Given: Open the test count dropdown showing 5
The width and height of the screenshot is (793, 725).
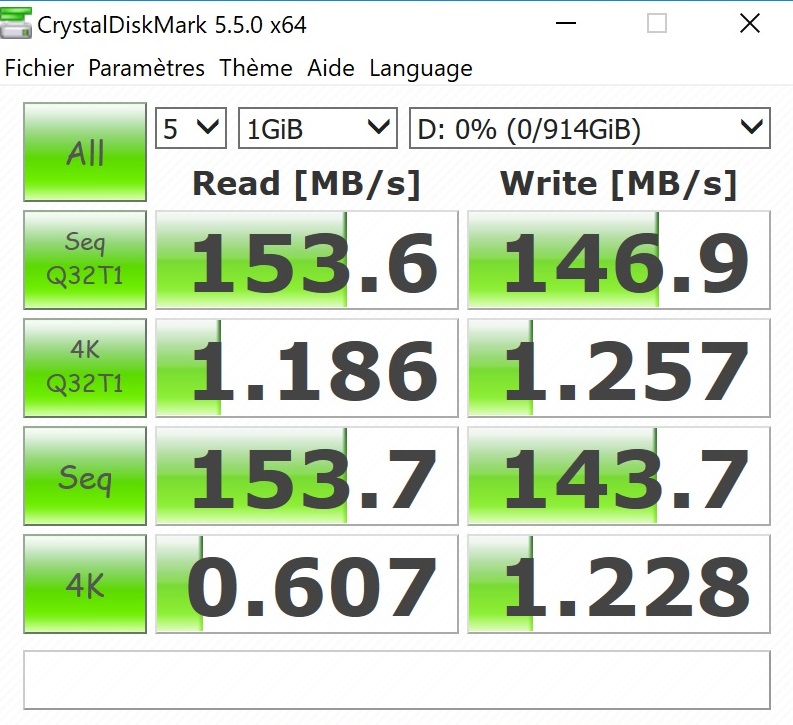Looking at the screenshot, I should pos(191,128).
